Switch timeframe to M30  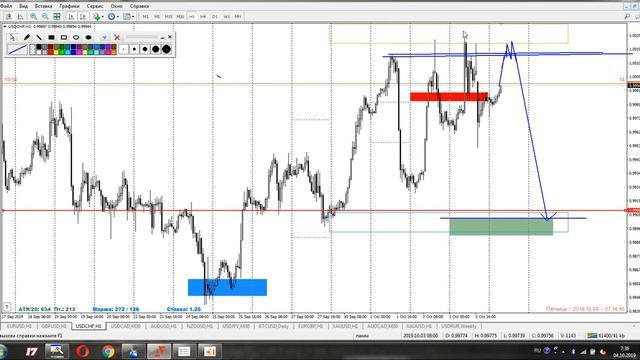180,16
